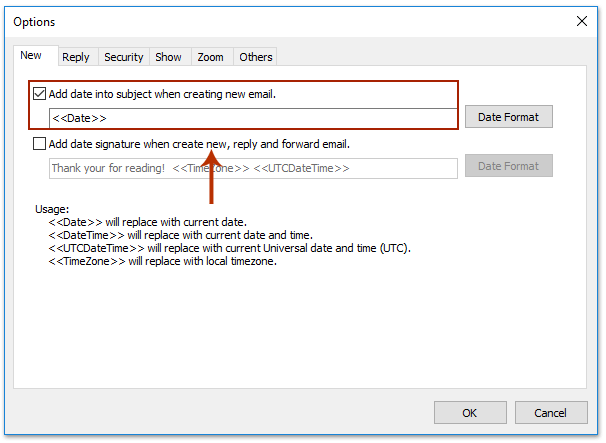Screen dimensions: 606x443
Task: Close the Options dialog with X
Action: (x=581, y=21)
